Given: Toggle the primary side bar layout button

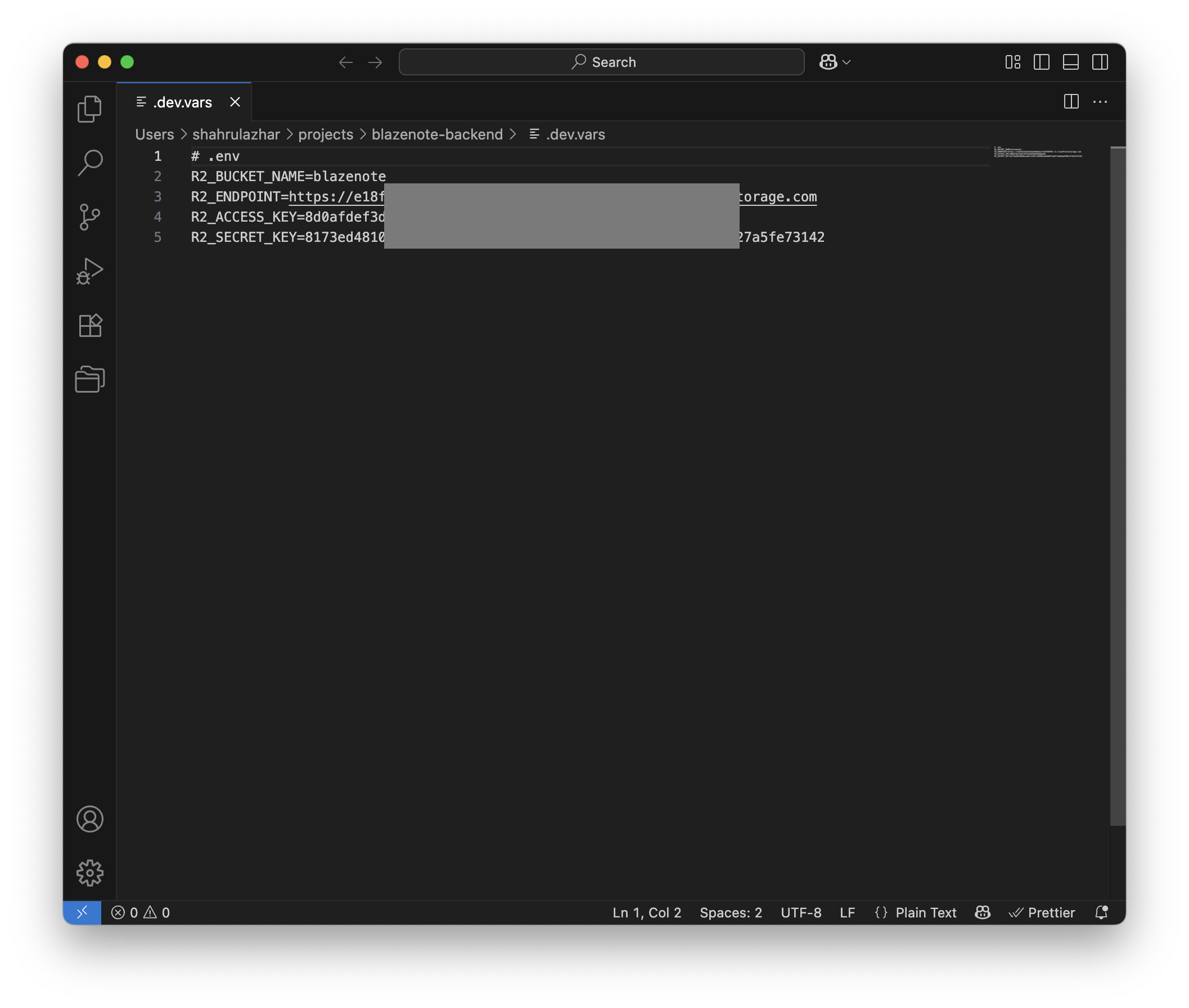Looking at the screenshot, I should (x=1041, y=62).
